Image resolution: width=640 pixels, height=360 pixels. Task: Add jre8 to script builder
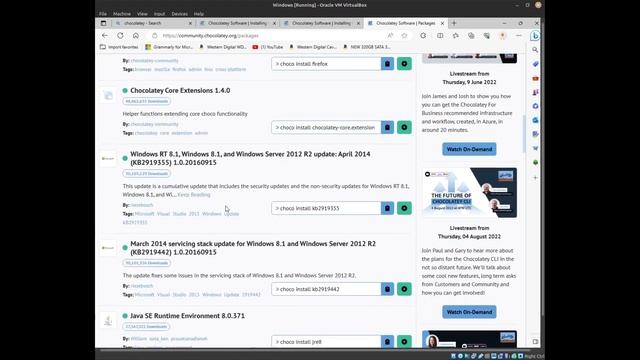[404, 342]
